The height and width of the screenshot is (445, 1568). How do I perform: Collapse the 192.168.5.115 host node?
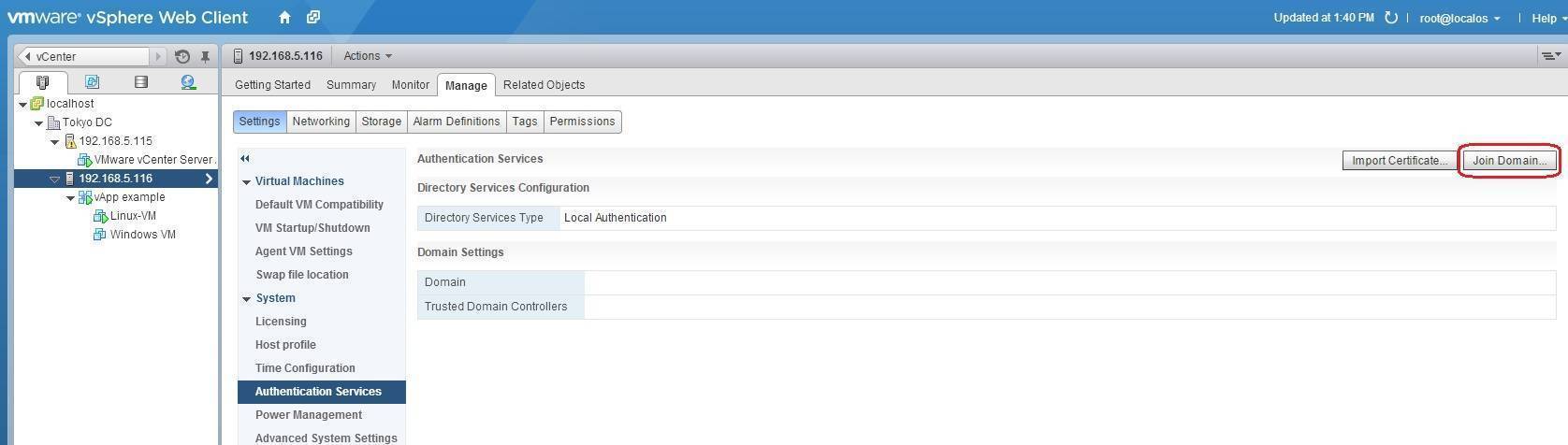(x=54, y=142)
